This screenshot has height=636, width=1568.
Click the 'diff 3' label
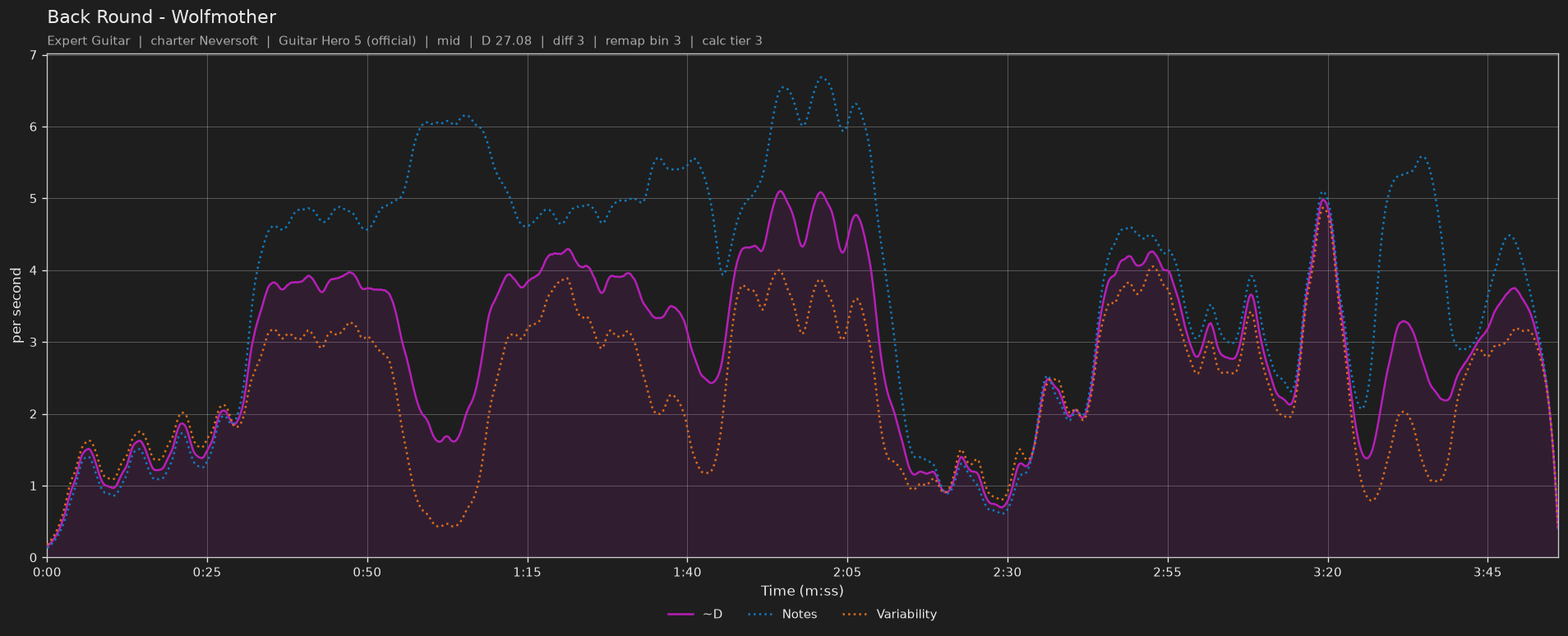[568, 40]
